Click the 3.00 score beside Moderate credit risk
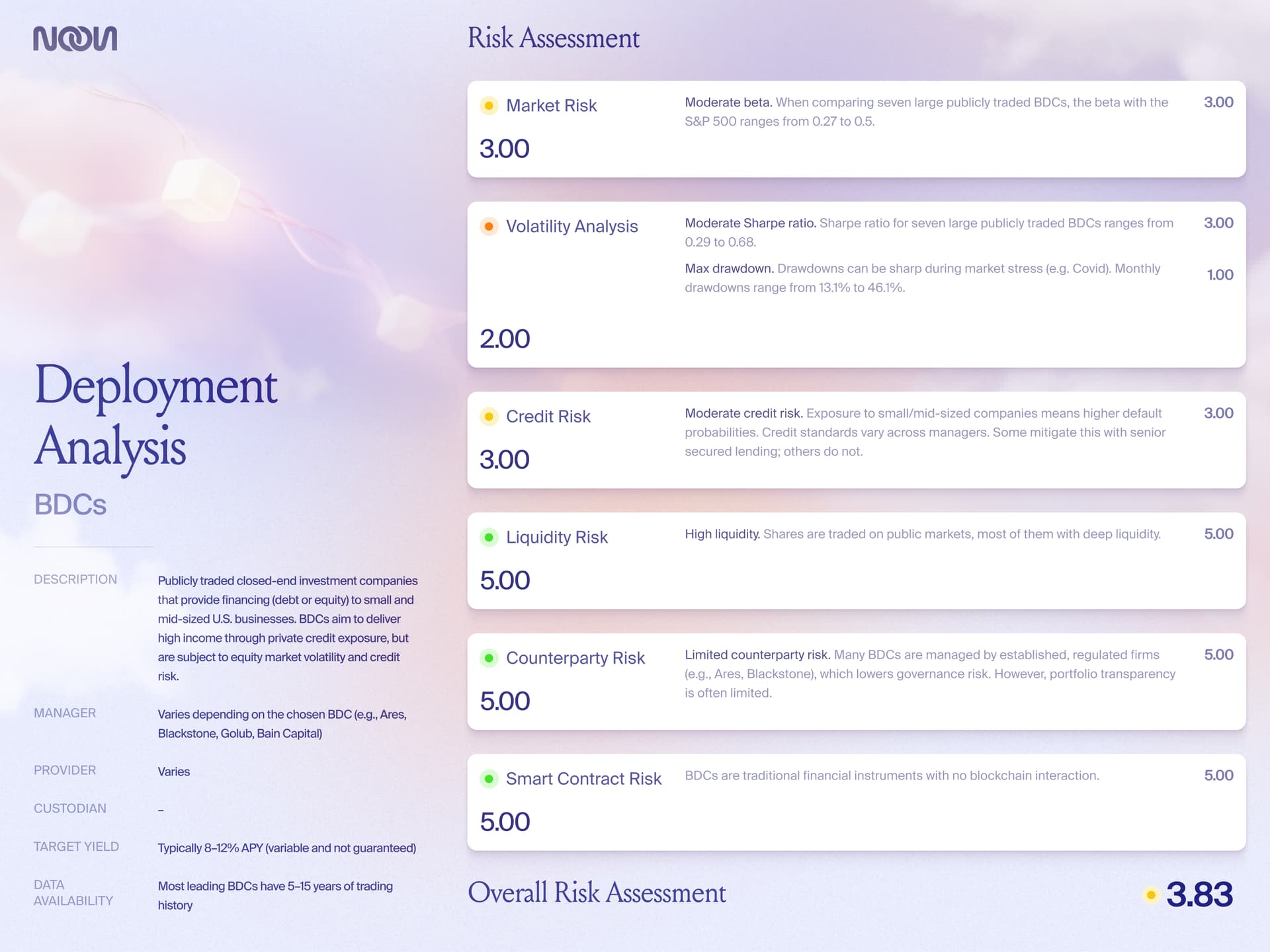 (x=1218, y=413)
